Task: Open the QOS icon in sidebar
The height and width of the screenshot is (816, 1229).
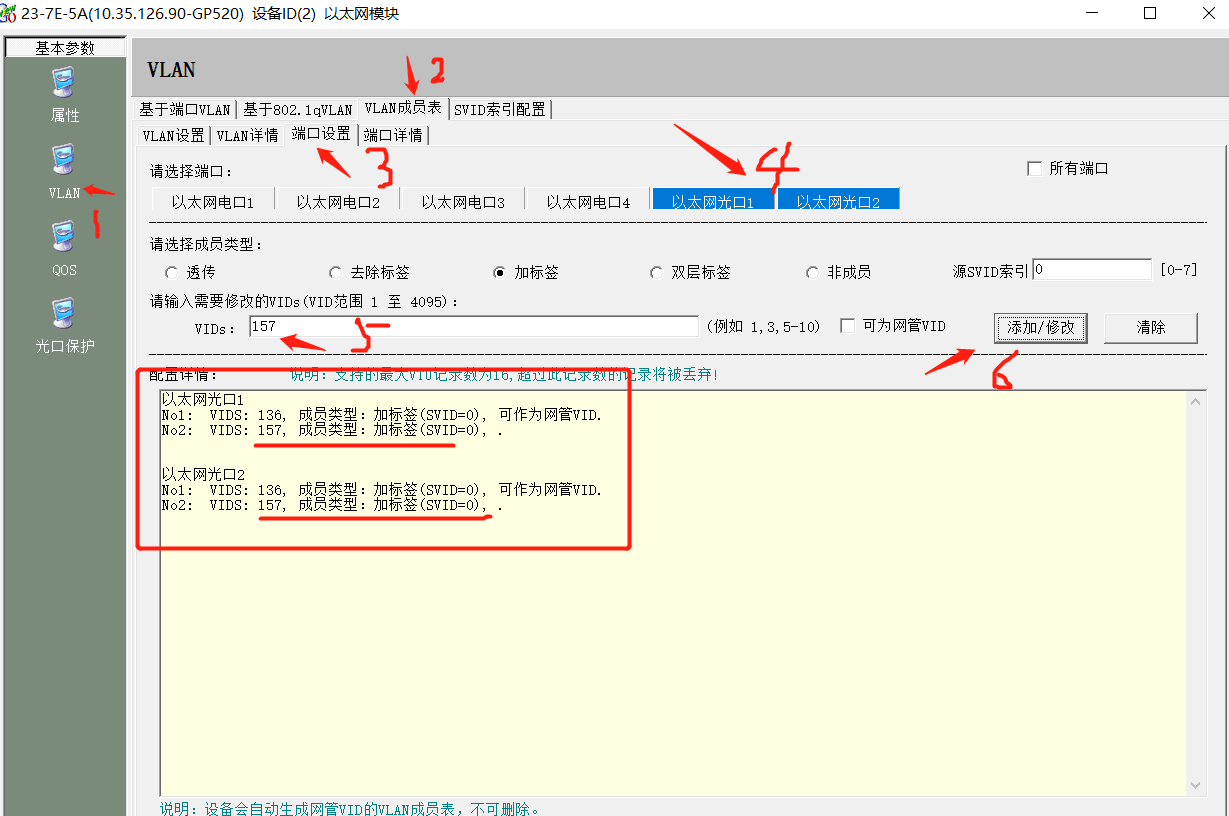Action: pyautogui.click(x=64, y=238)
